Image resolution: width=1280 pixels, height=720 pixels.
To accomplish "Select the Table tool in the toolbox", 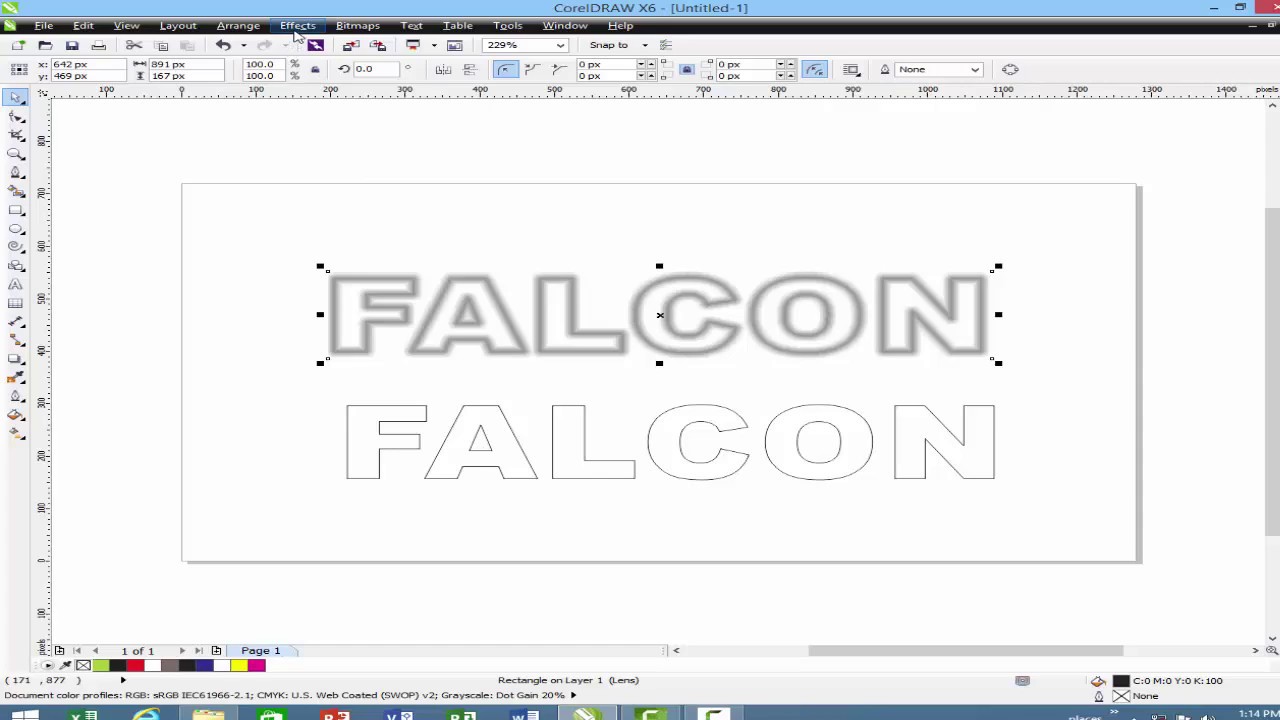I will [x=16, y=303].
